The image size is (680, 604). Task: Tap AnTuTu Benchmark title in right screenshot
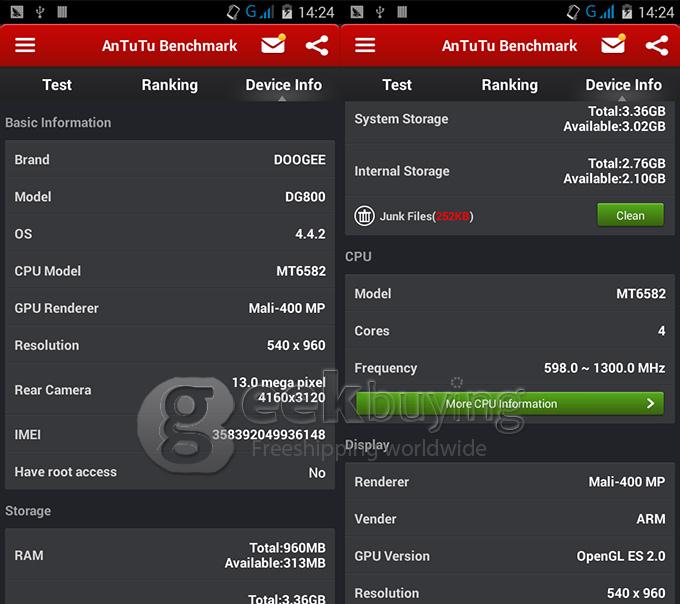point(510,46)
